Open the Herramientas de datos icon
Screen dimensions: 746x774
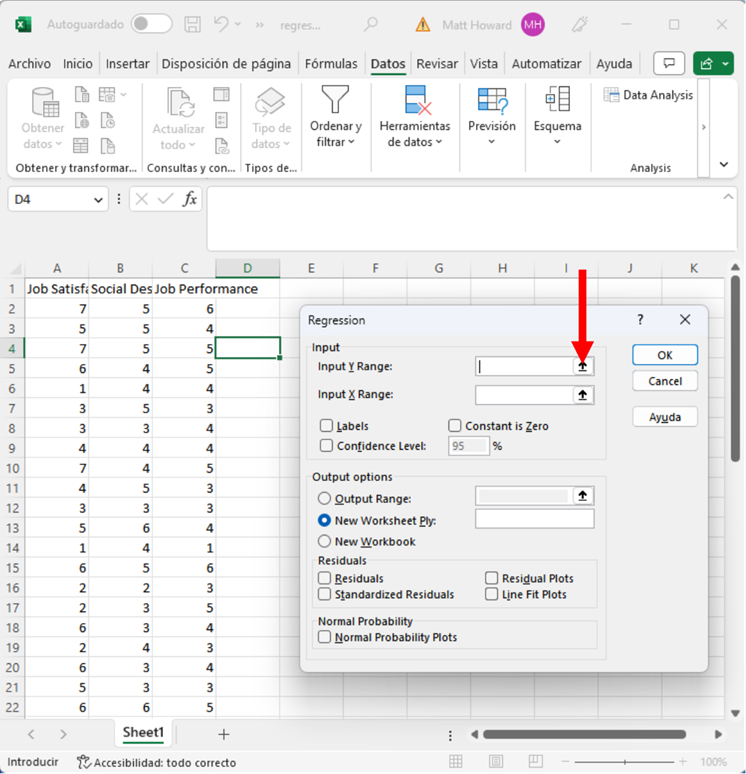point(415,118)
